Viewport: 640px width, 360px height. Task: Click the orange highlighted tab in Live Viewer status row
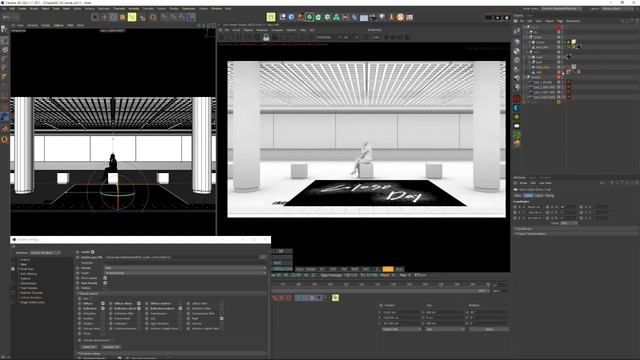click(x=388, y=269)
